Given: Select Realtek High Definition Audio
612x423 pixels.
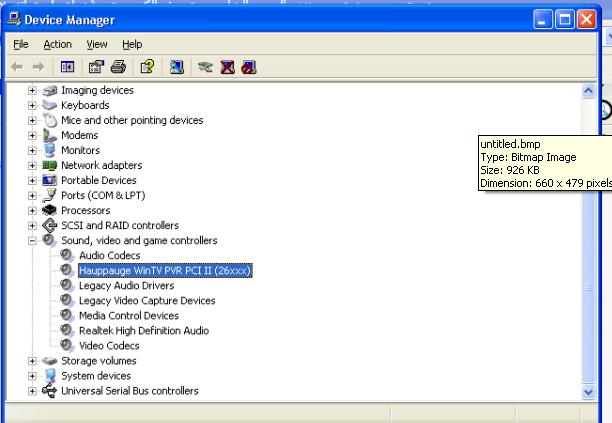Looking at the screenshot, I should click(144, 331).
